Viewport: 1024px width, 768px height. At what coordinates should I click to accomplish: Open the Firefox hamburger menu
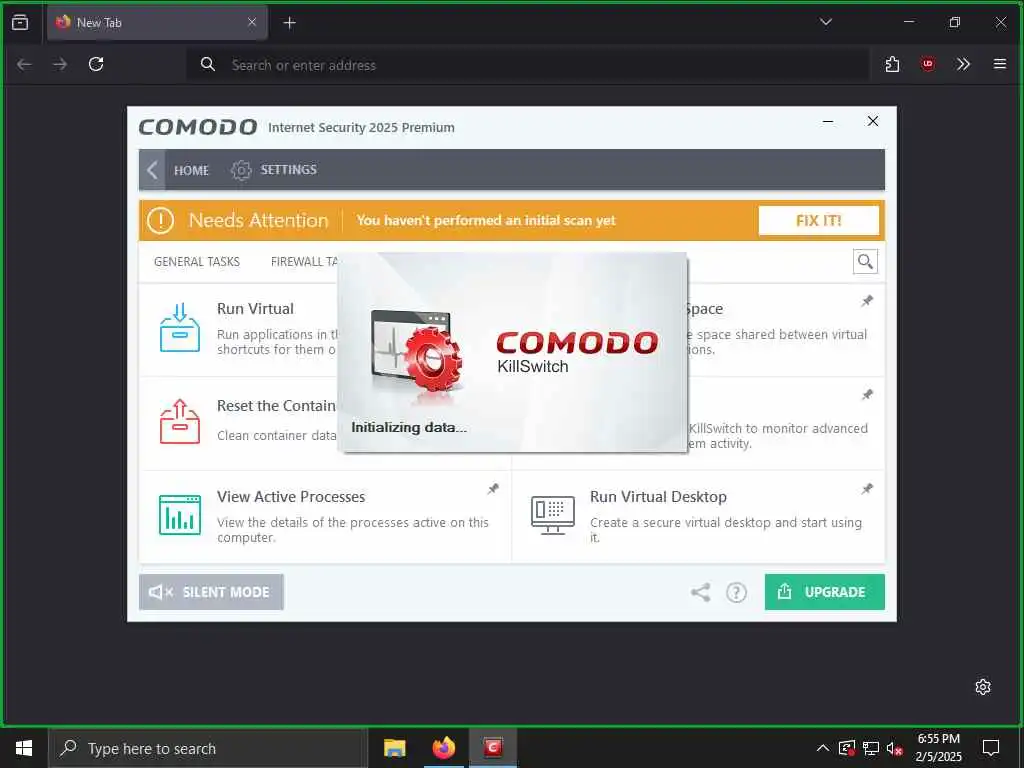point(999,64)
